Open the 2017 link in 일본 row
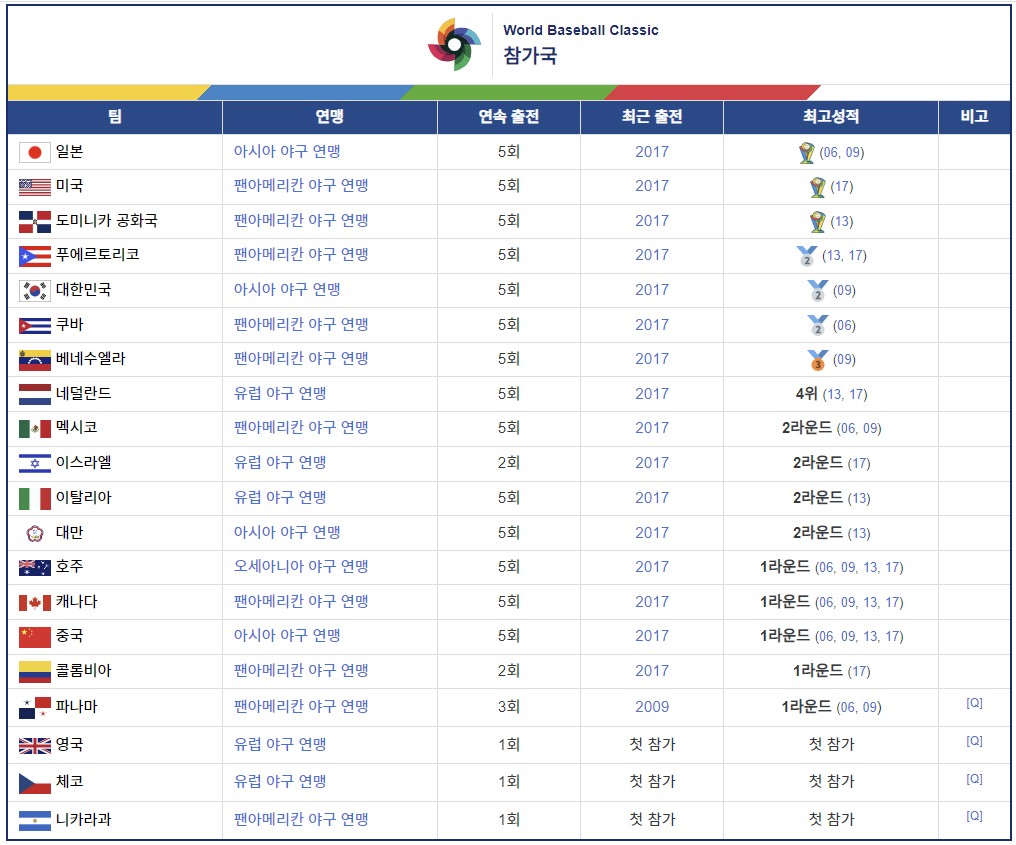The width and height of the screenshot is (1016, 845). (x=652, y=152)
